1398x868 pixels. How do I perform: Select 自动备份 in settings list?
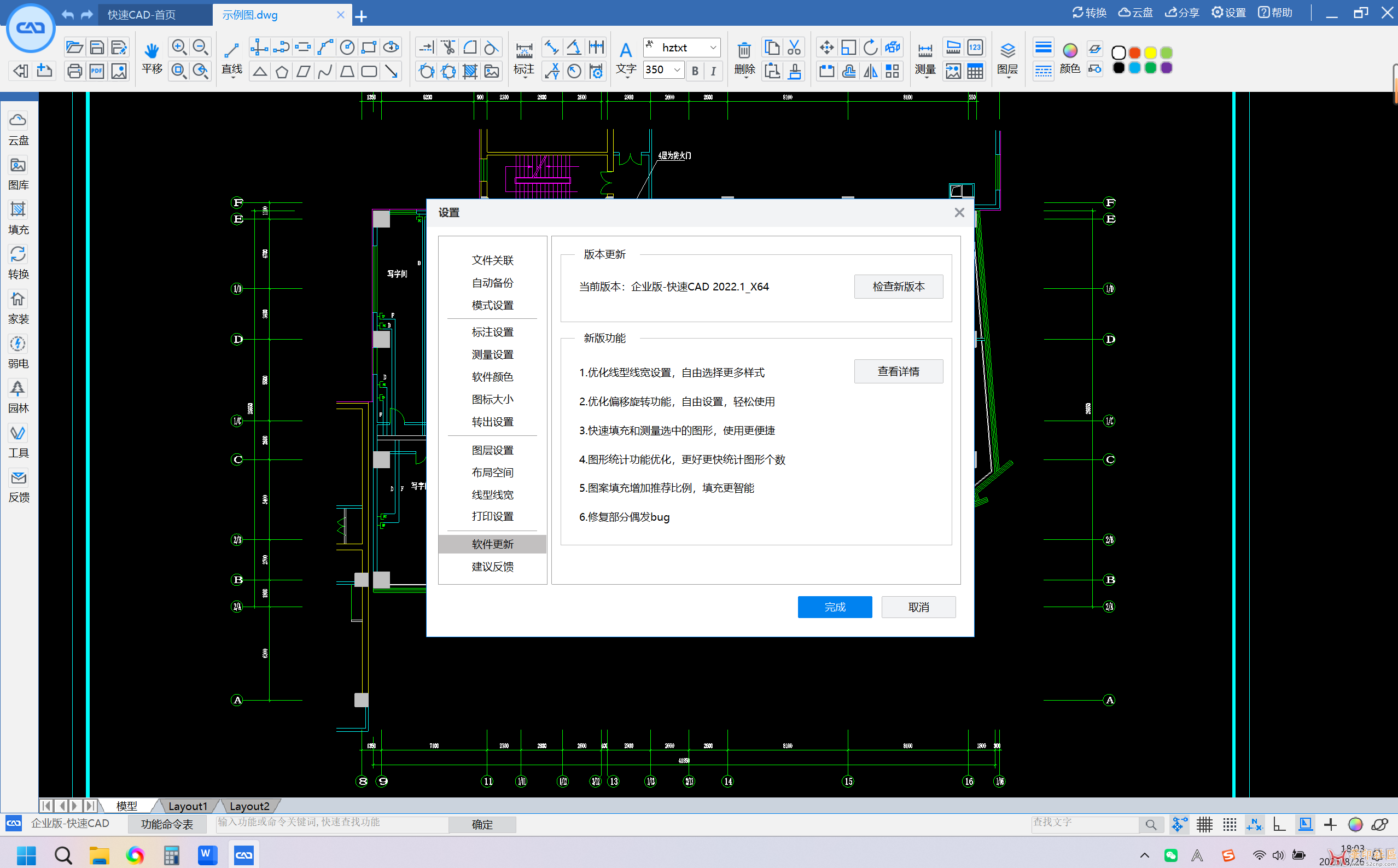coord(492,282)
